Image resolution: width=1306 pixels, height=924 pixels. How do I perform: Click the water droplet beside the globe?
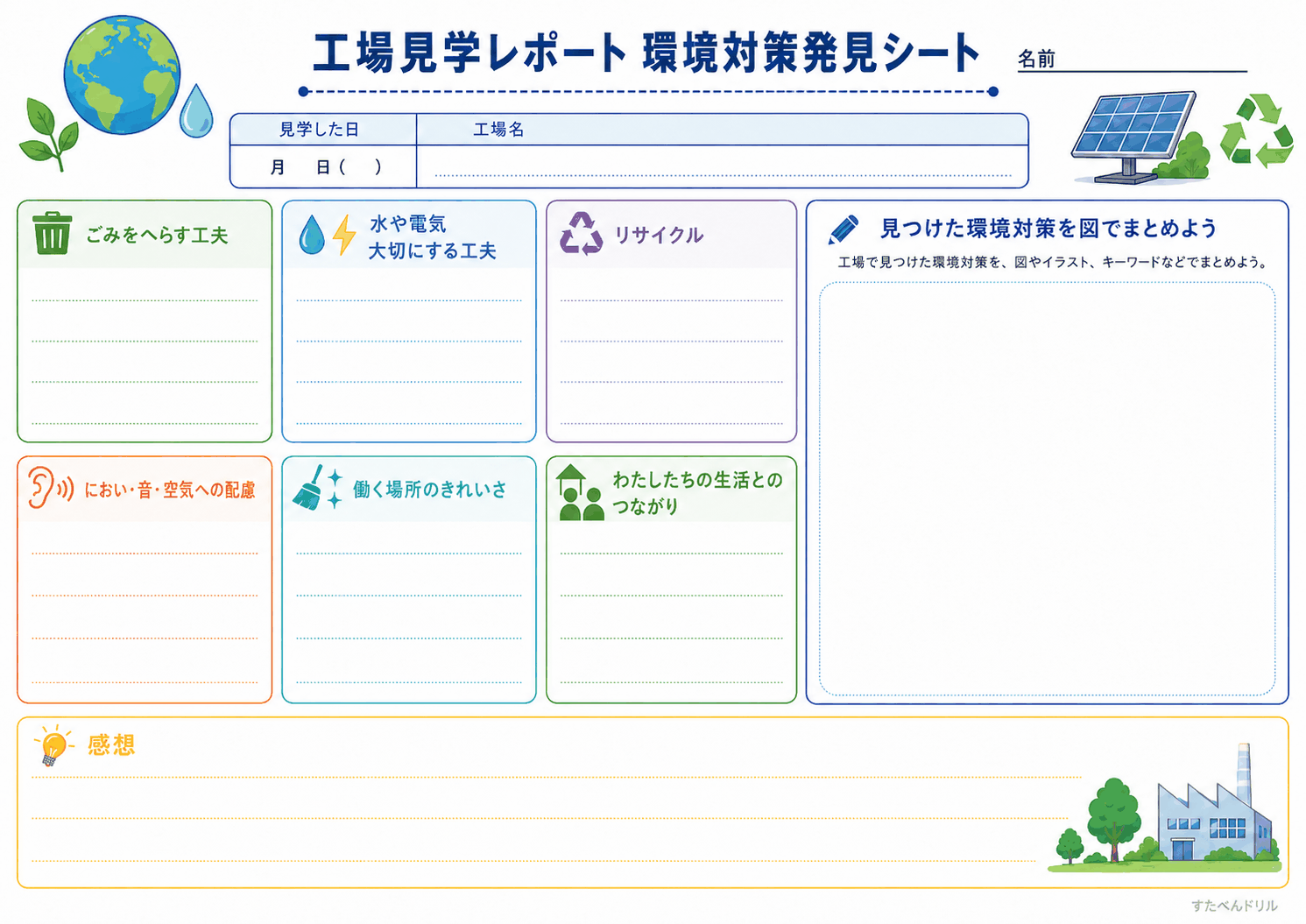click(196, 110)
